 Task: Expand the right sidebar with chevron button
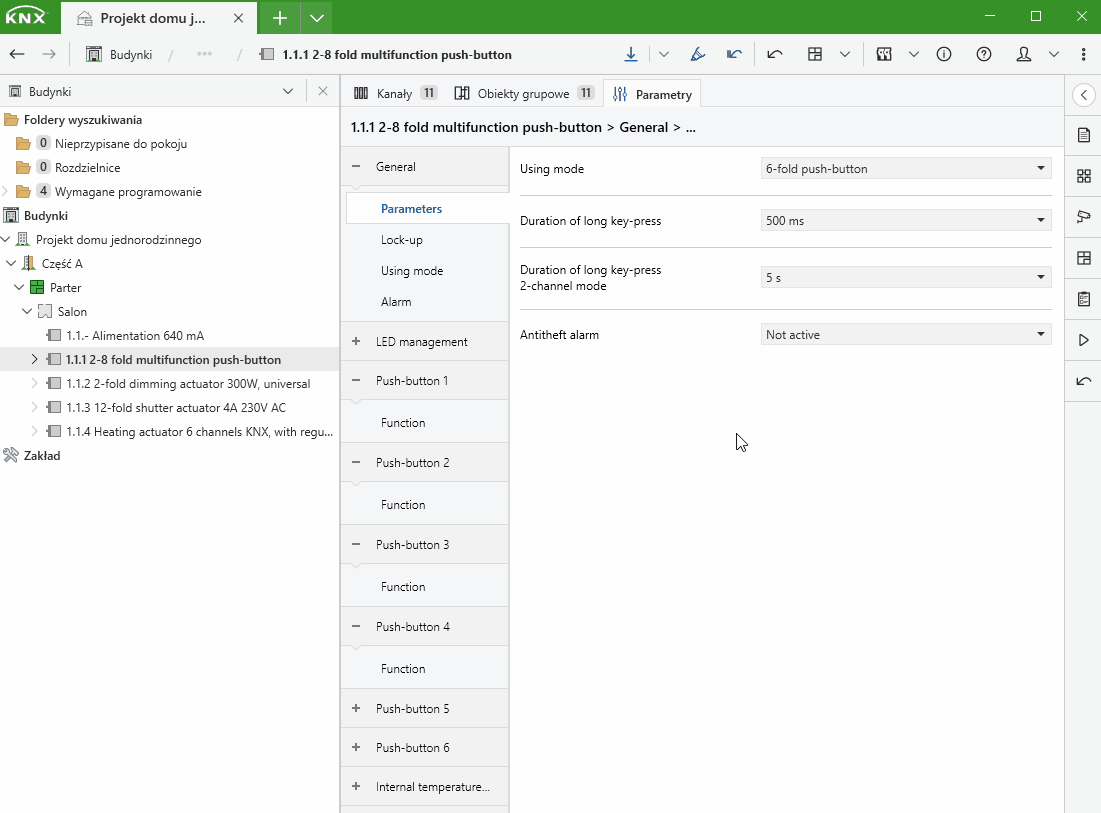[1083, 95]
